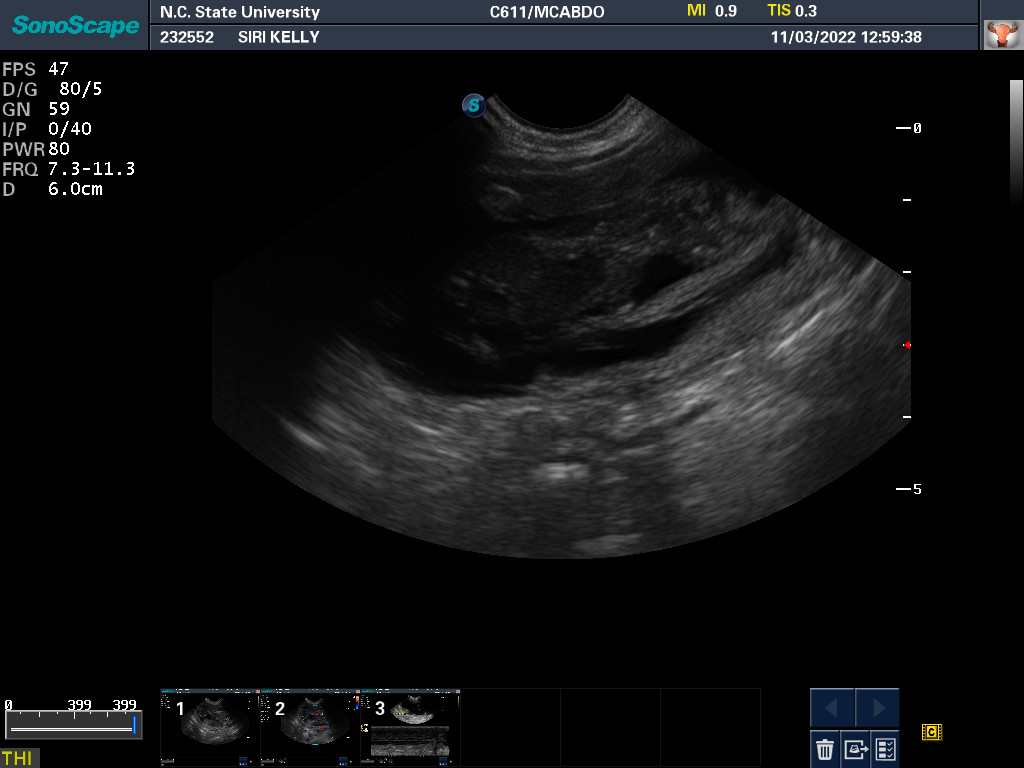Image resolution: width=1024 pixels, height=768 pixels.
Task: Go to previous thumbnail page arrow
Action: click(832, 708)
